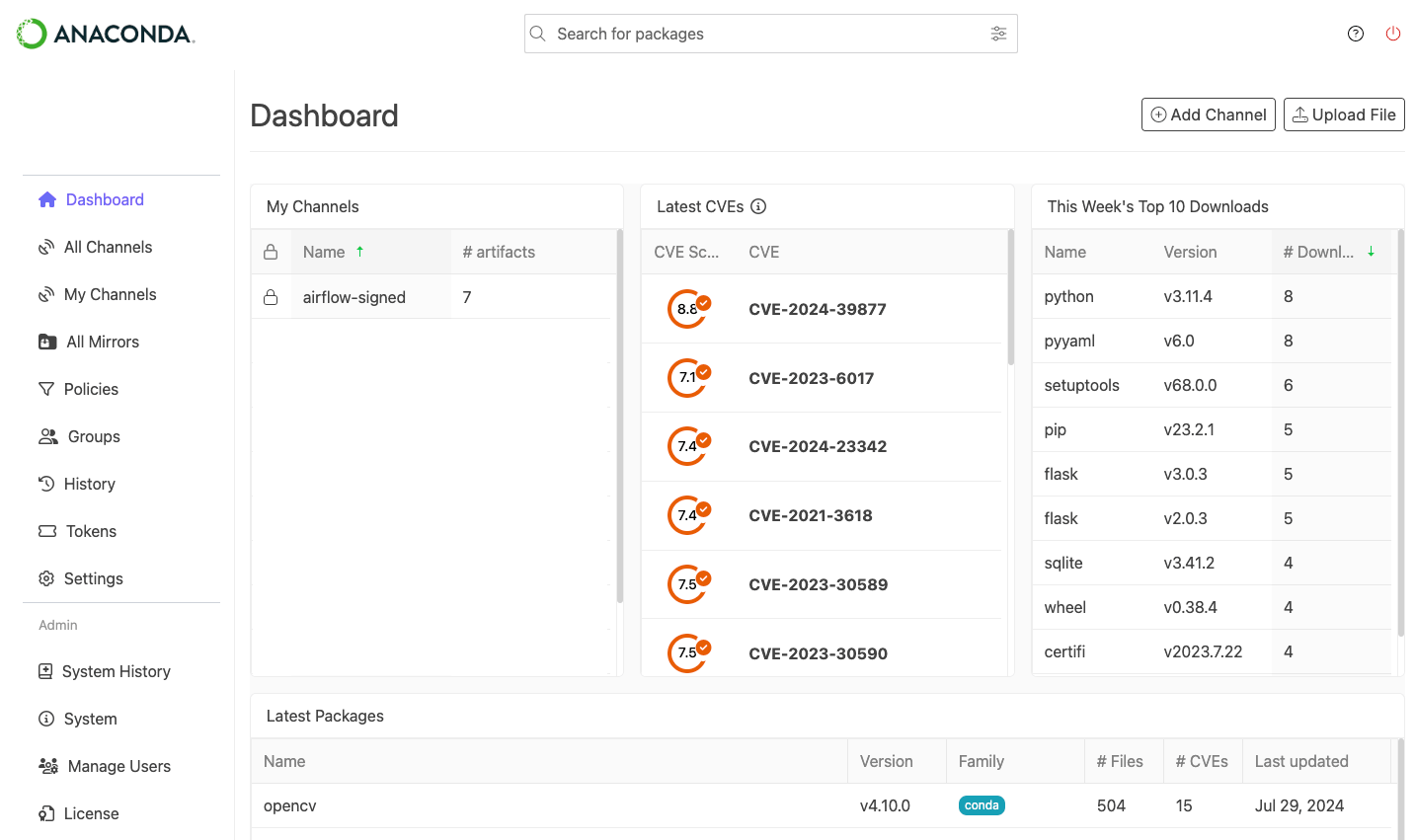Open My Channels from sidebar
The image size is (1415, 840).
tap(110, 294)
